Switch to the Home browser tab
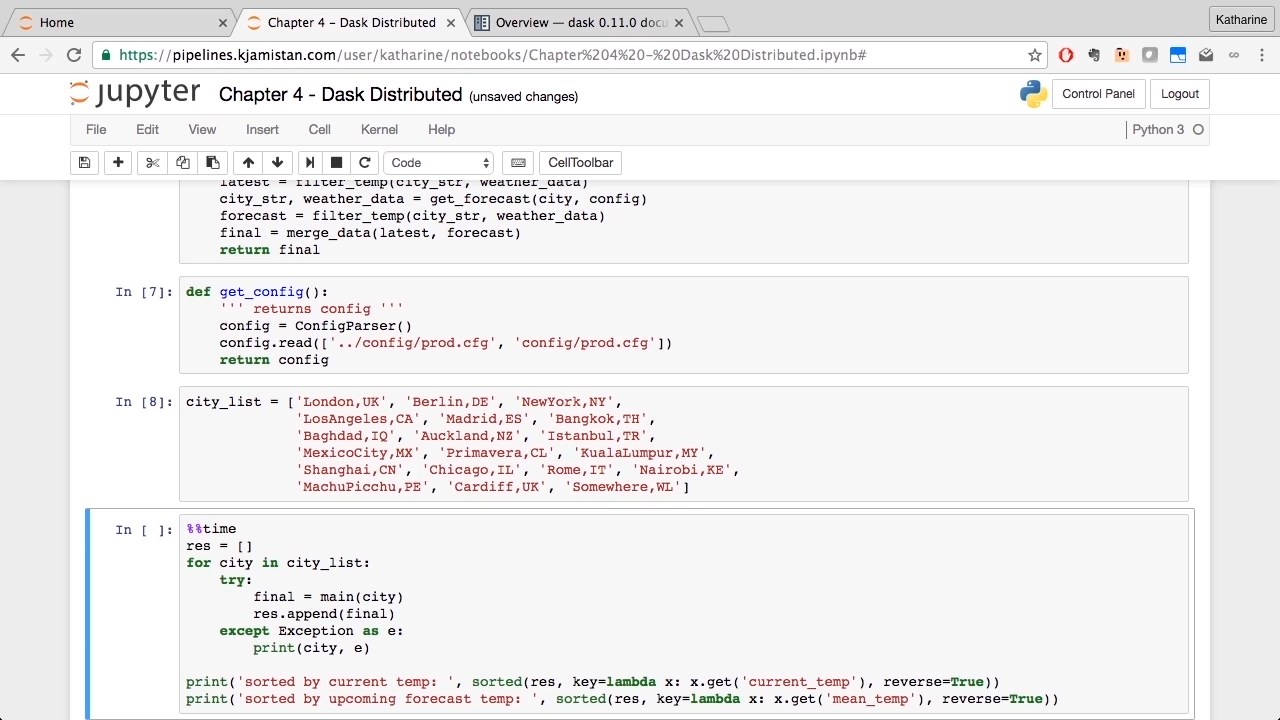 [120, 22]
